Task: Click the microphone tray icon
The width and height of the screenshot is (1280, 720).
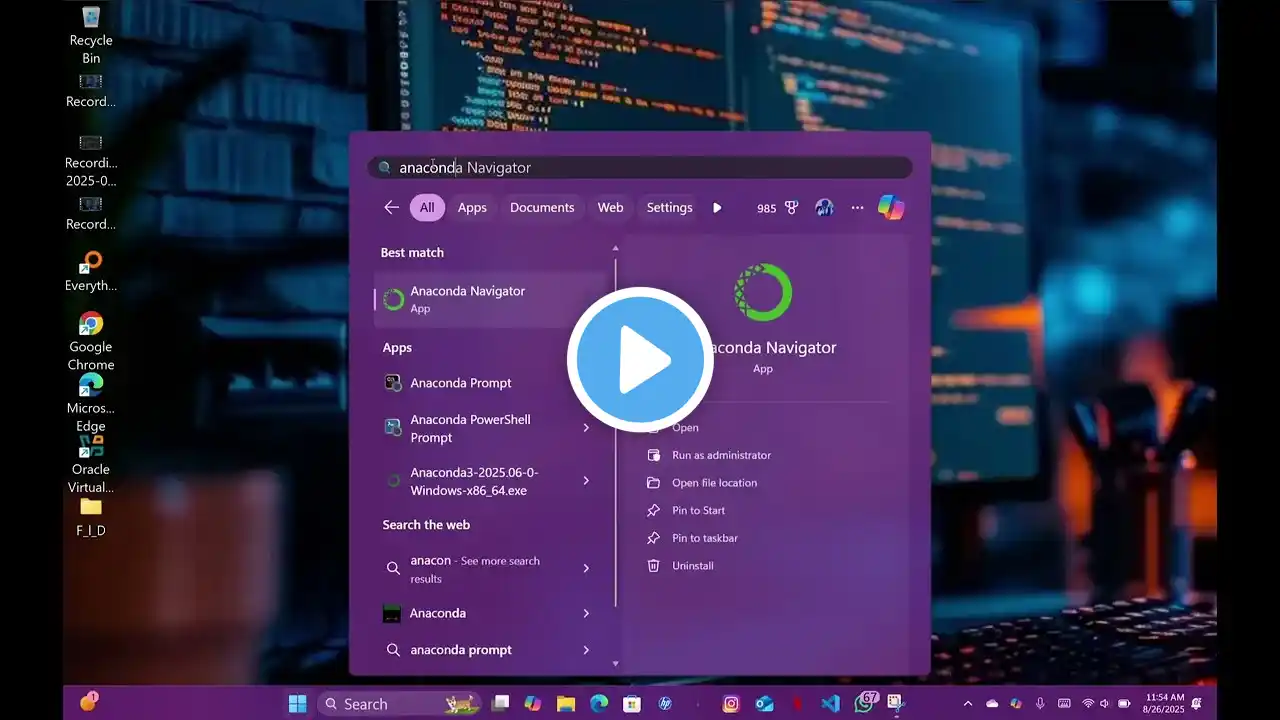Action: [1040, 704]
